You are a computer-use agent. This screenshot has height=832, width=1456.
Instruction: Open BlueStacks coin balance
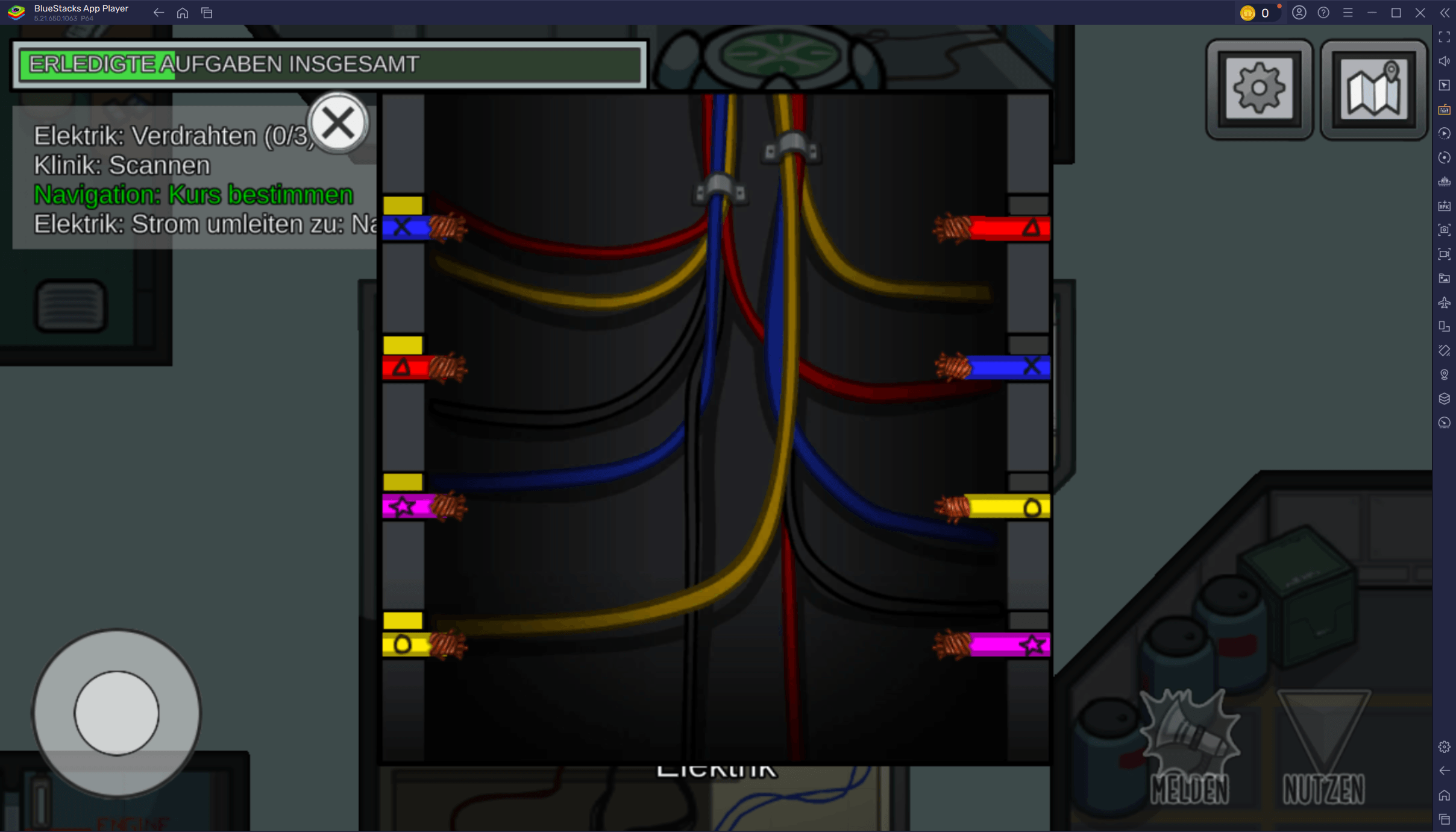[x=1258, y=13]
